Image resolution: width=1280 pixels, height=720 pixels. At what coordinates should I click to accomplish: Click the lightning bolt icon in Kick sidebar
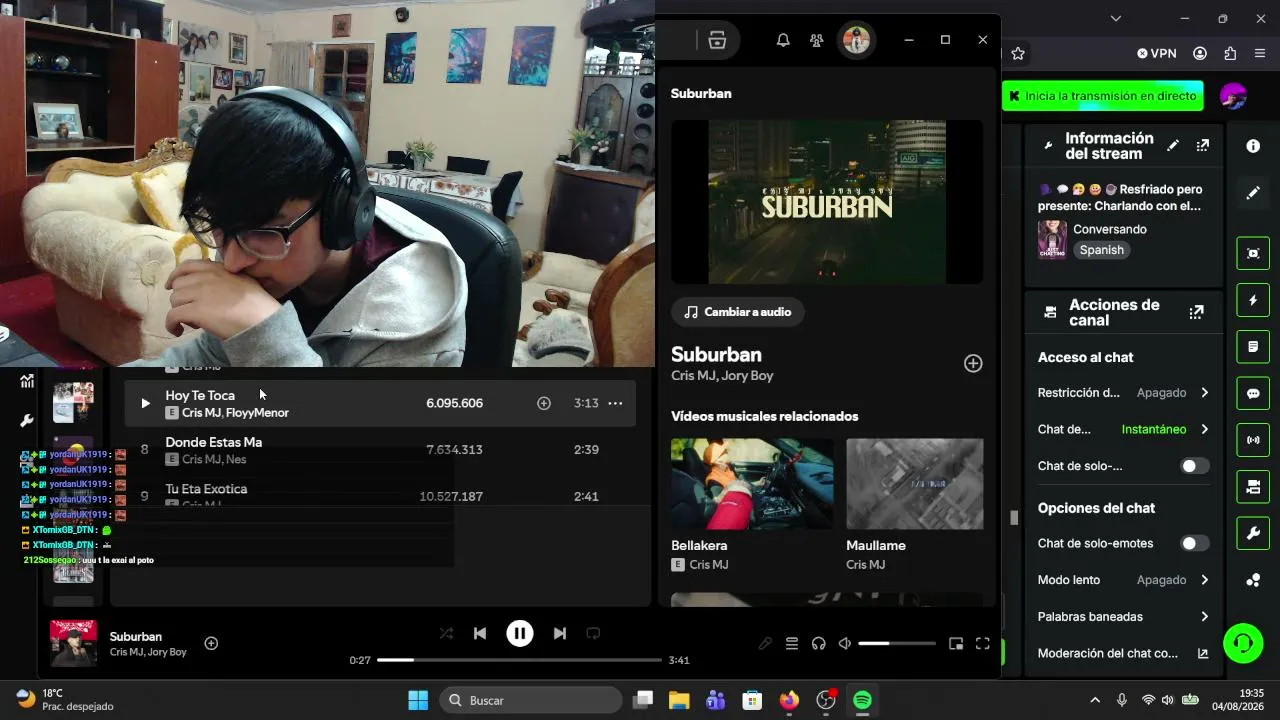[x=1253, y=300]
